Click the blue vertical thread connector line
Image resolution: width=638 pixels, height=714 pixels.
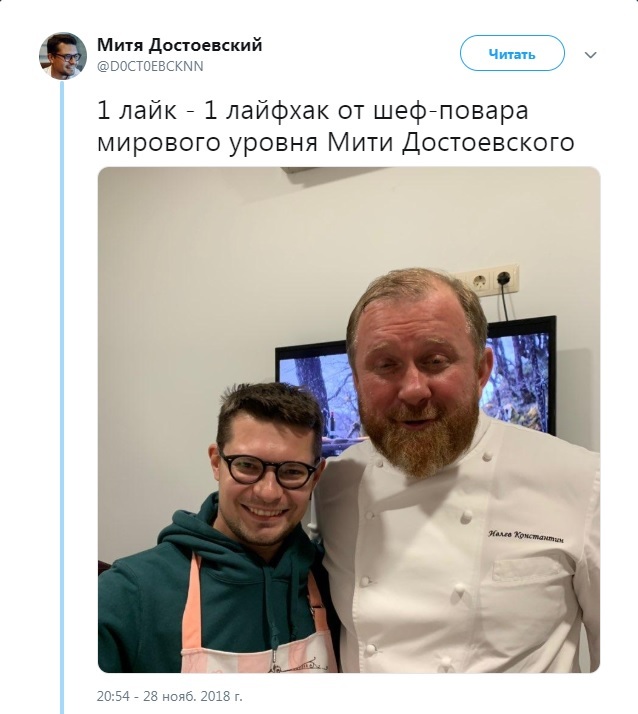coord(63,396)
